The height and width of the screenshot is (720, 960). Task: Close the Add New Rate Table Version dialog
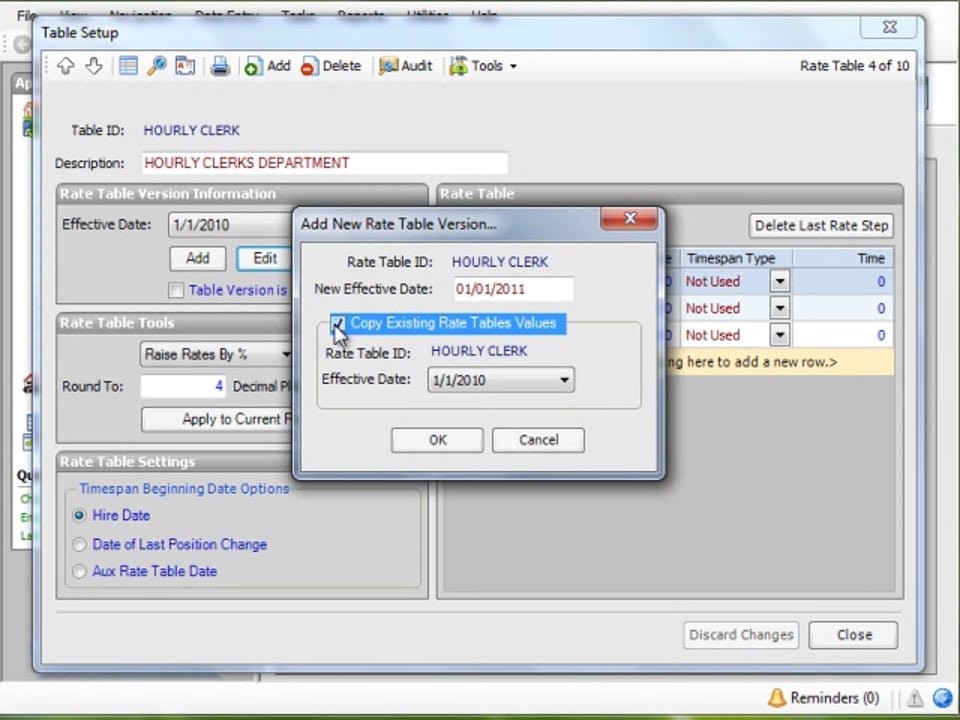(x=629, y=219)
